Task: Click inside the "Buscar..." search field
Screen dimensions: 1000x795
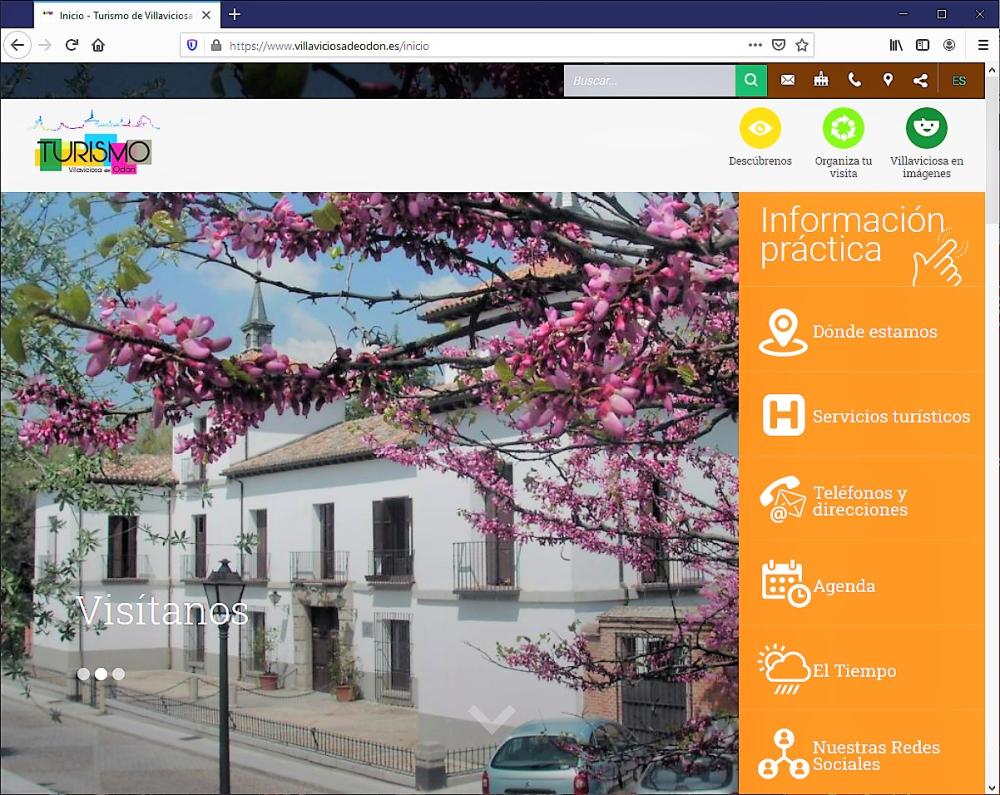Action: pos(648,80)
